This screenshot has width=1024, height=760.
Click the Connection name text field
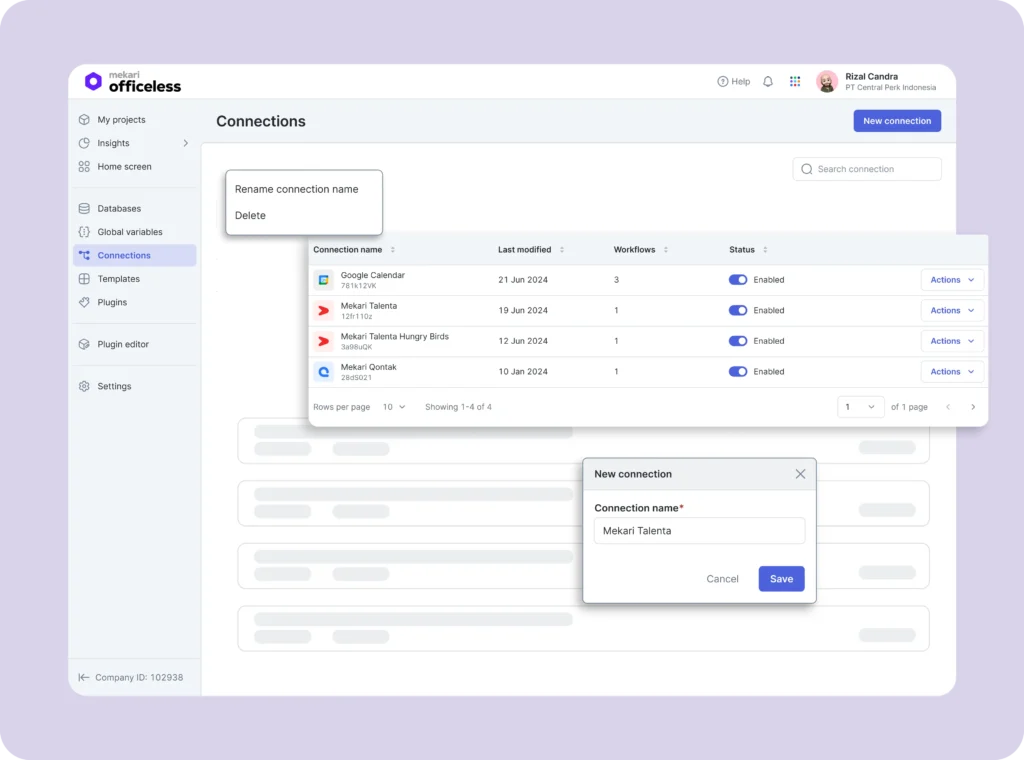[699, 531]
